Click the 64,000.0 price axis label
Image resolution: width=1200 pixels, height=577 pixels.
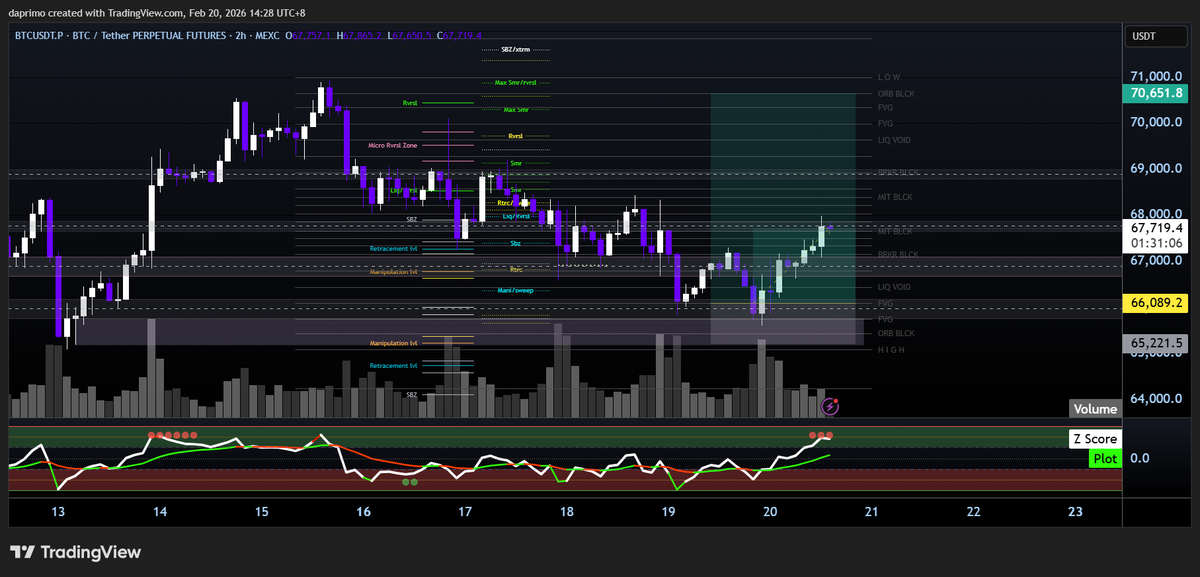tap(1157, 398)
